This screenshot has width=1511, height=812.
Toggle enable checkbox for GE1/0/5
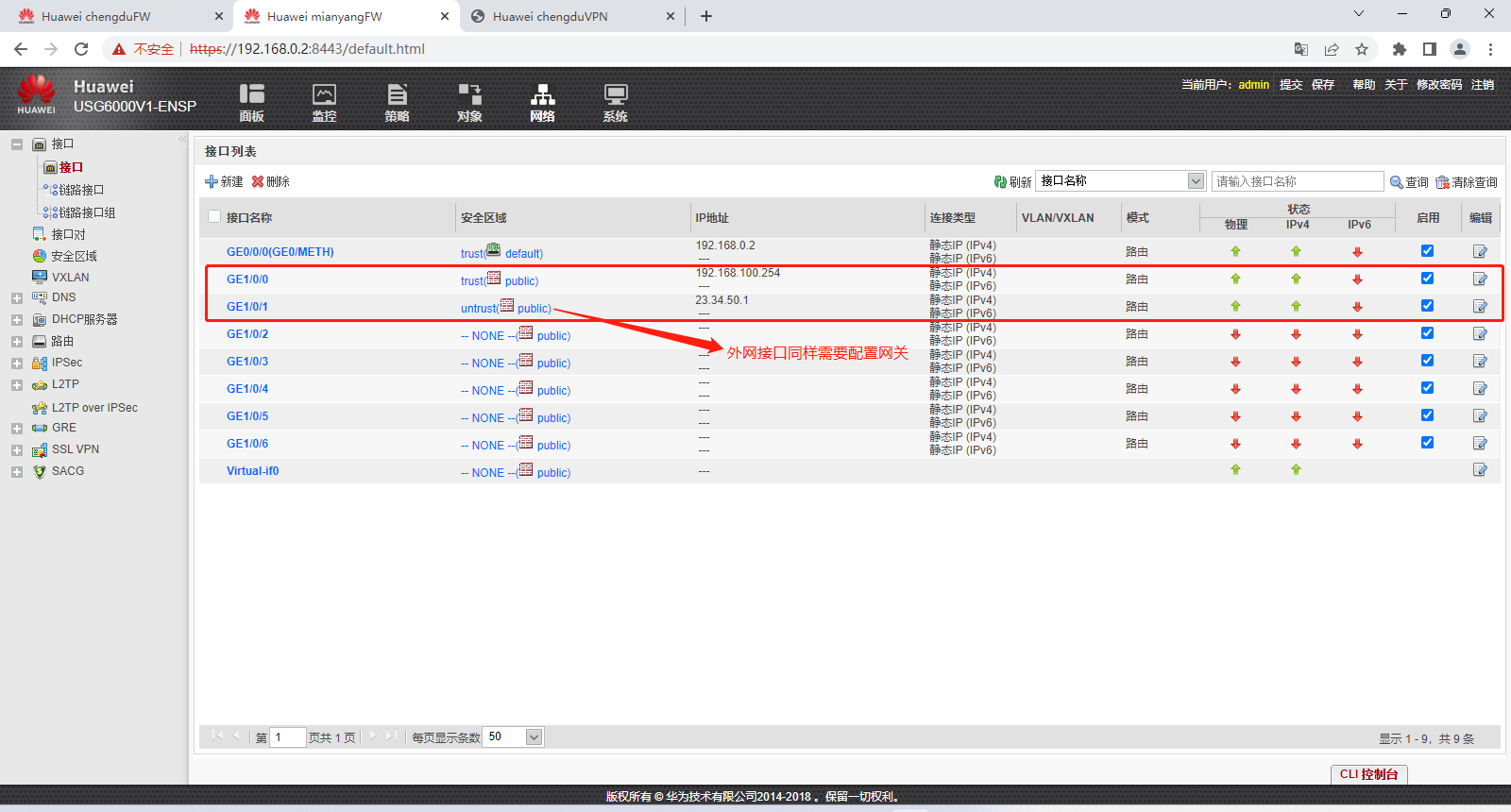pyautogui.click(x=1427, y=415)
